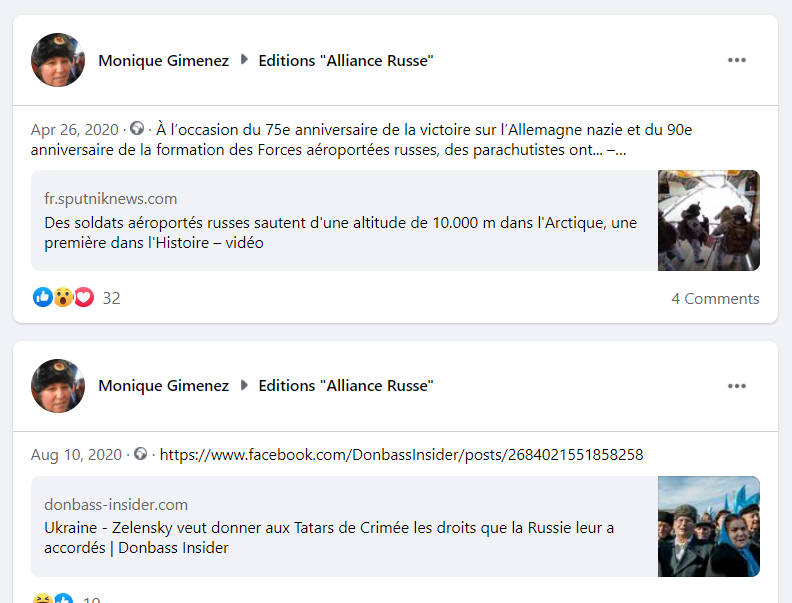Viewport: 792px width, 603px height.
Task: Click the Like reaction icon on first post
Action: [x=42, y=297]
